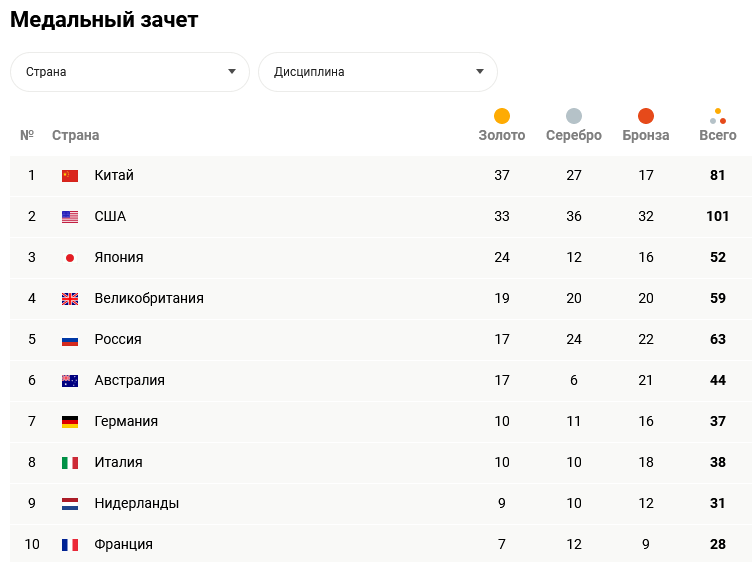Click the France flag icon
752x562 pixels.
[x=70, y=545]
